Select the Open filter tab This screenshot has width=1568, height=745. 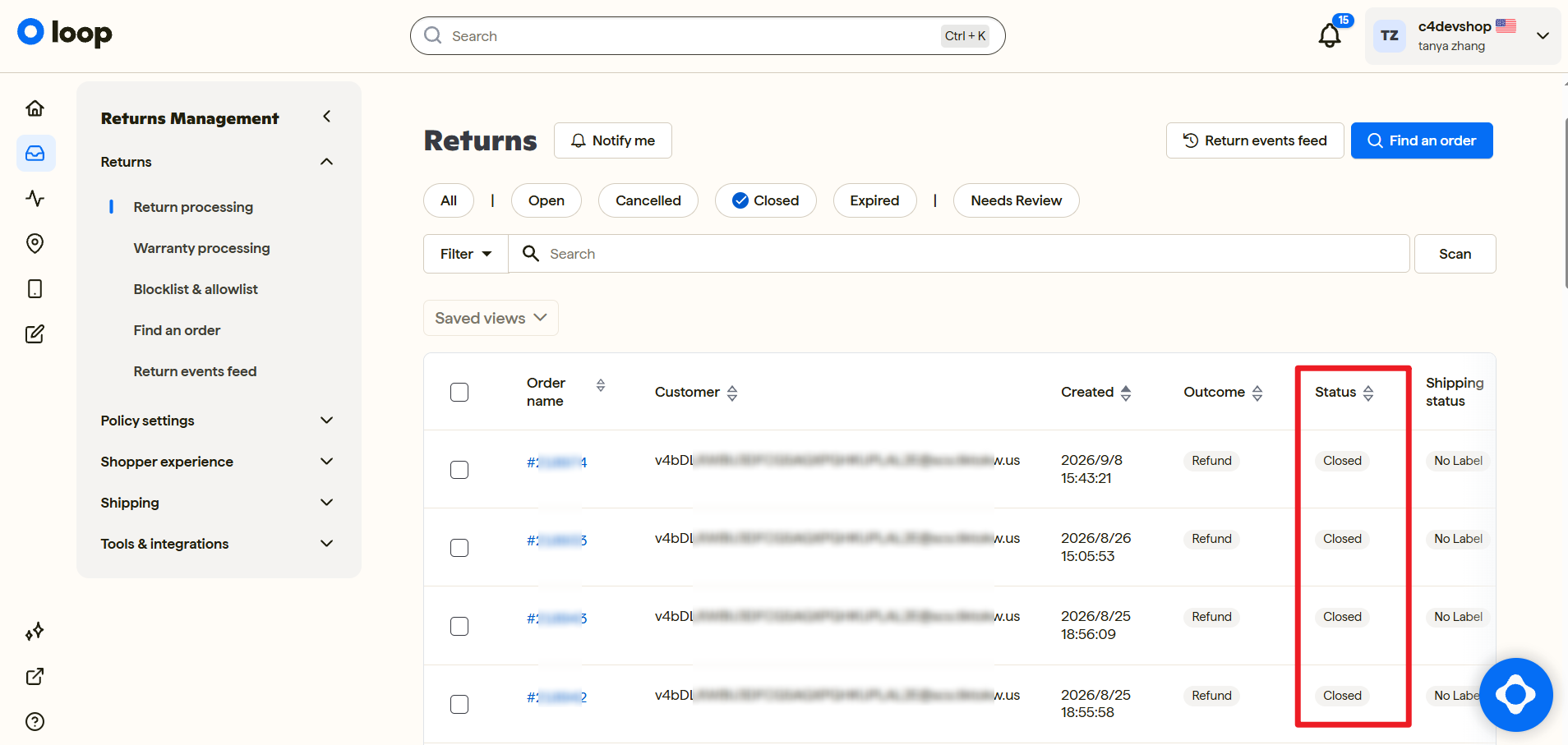coord(546,200)
